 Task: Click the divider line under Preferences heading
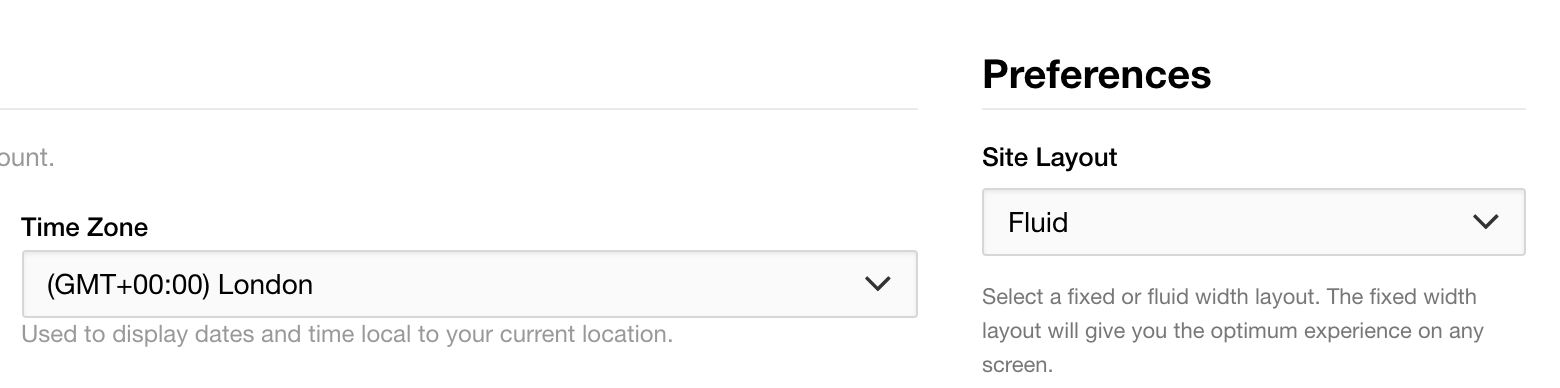(1253, 108)
